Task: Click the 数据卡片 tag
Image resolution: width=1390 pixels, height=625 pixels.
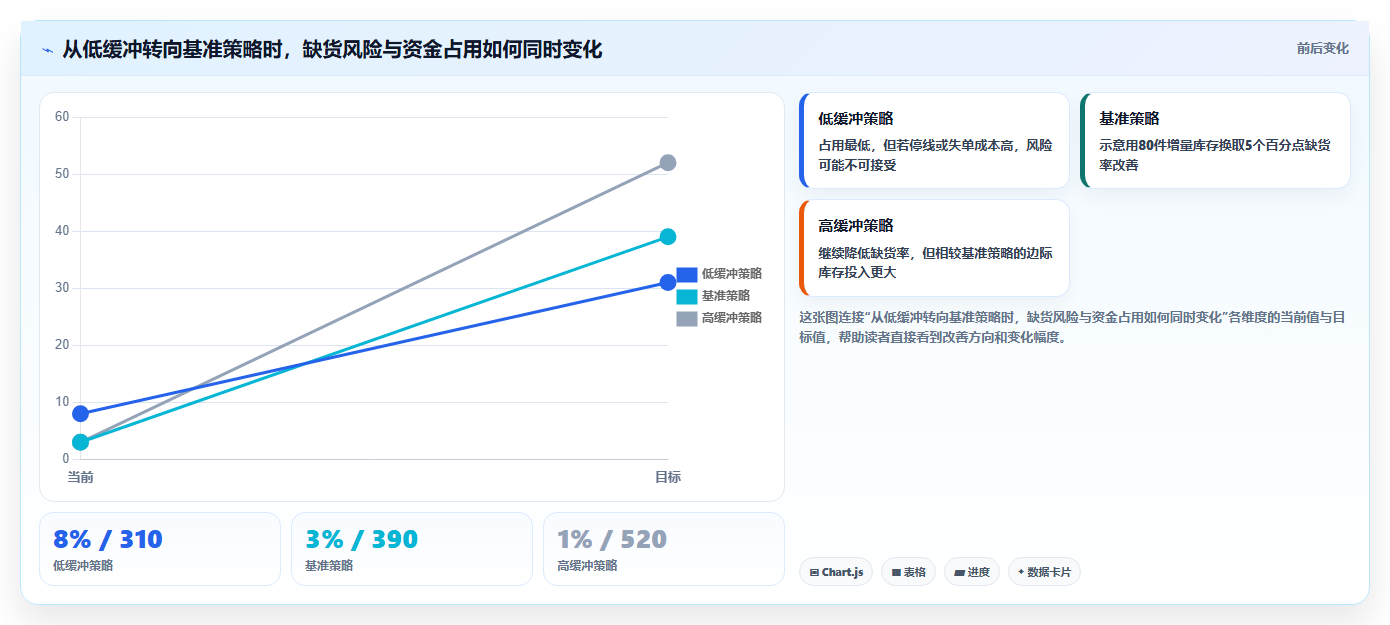Action: [x=1044, y=572]
